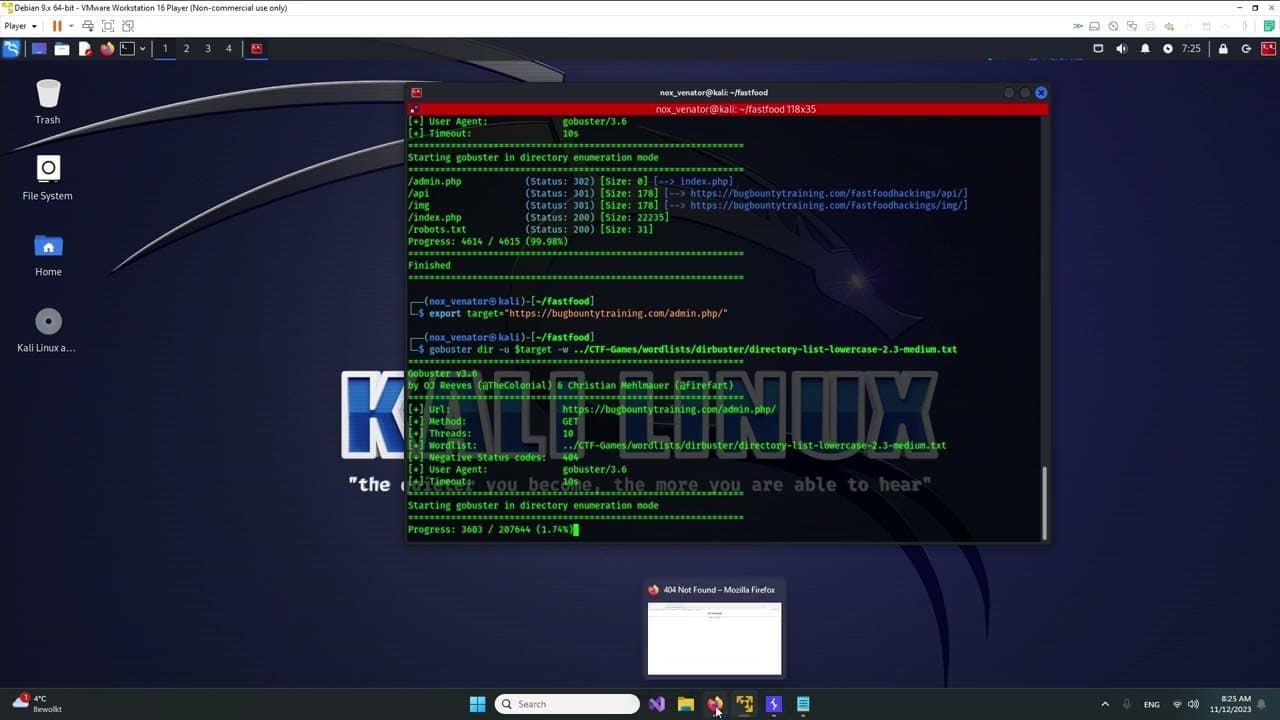
Task: Click the terminal title bar app icon
Action: [417, 92]
